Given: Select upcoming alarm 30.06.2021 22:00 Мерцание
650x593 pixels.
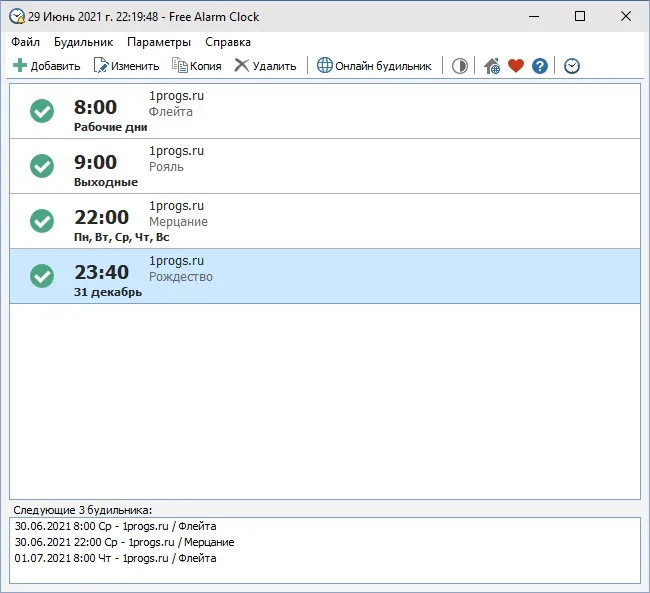Looking at the screenshot, I should click(124, 542).
